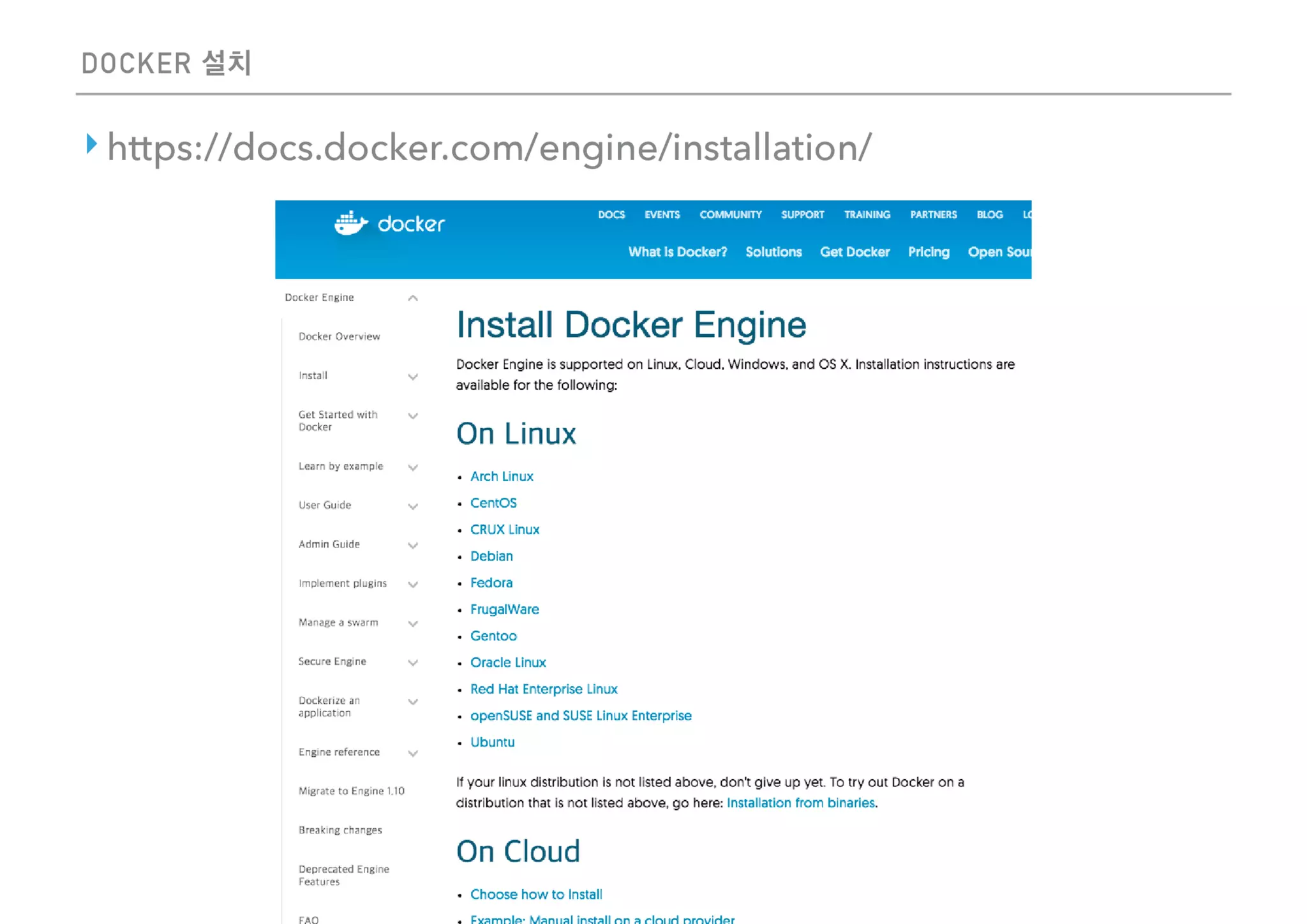Click the Engine reference sidebar label
Image resolution: width=1307 pixels, height=924 pixels.
tap(339, 752)
